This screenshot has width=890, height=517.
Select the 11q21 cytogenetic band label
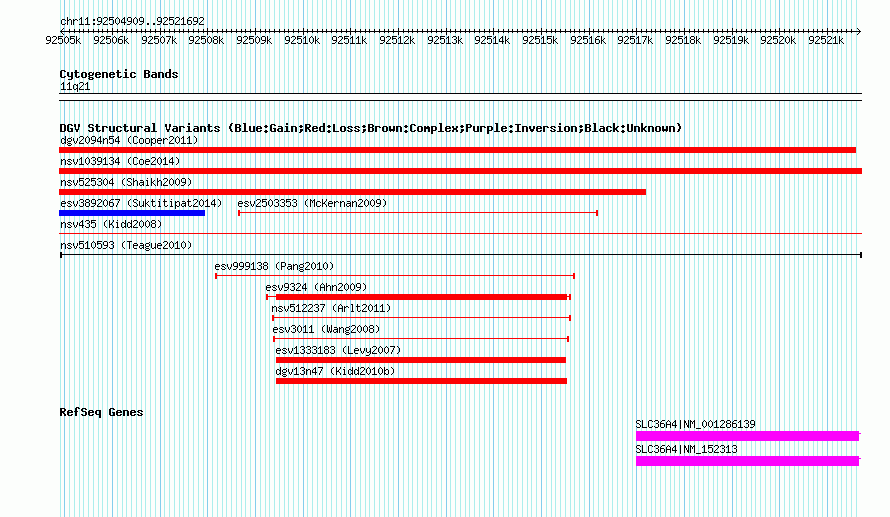tap(75, 86)
